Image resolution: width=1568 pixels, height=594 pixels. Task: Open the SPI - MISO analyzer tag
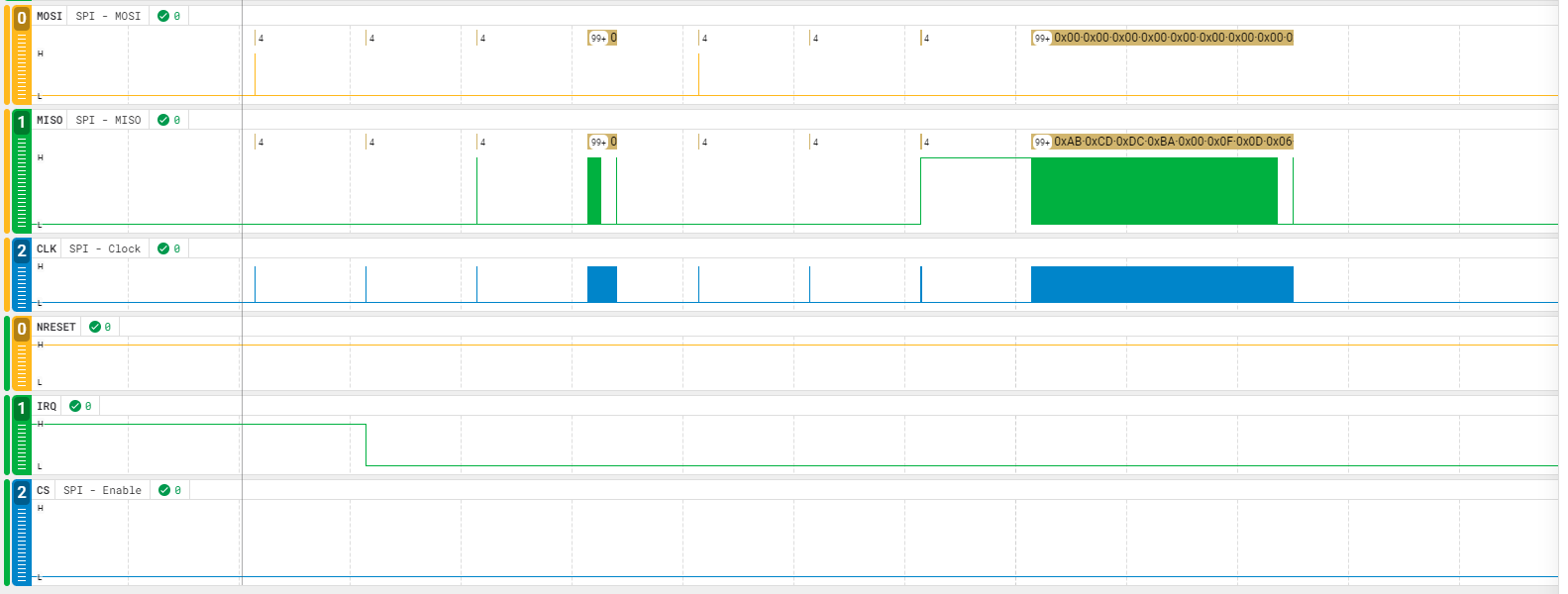pos(108,120)
